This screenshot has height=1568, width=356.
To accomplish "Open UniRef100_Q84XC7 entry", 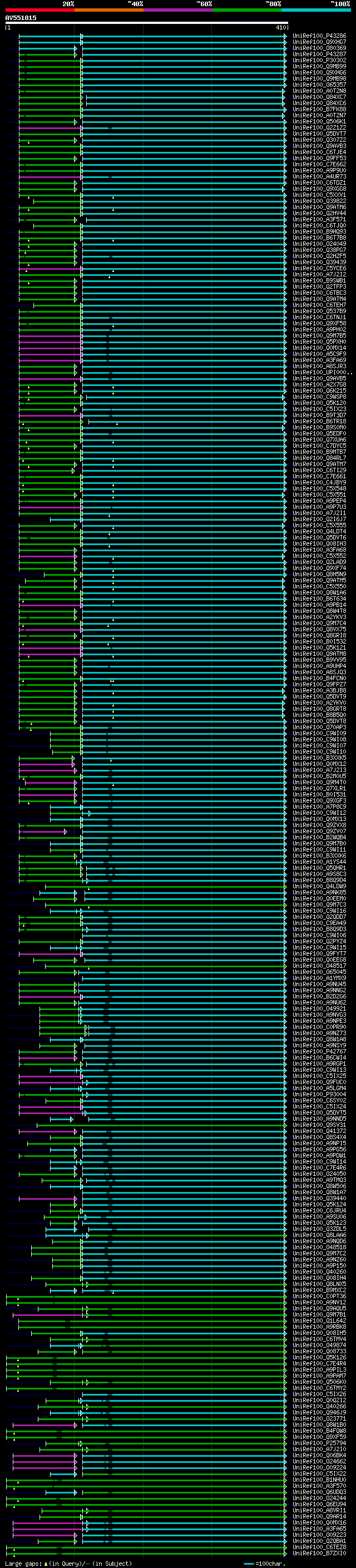I will 319,97.
